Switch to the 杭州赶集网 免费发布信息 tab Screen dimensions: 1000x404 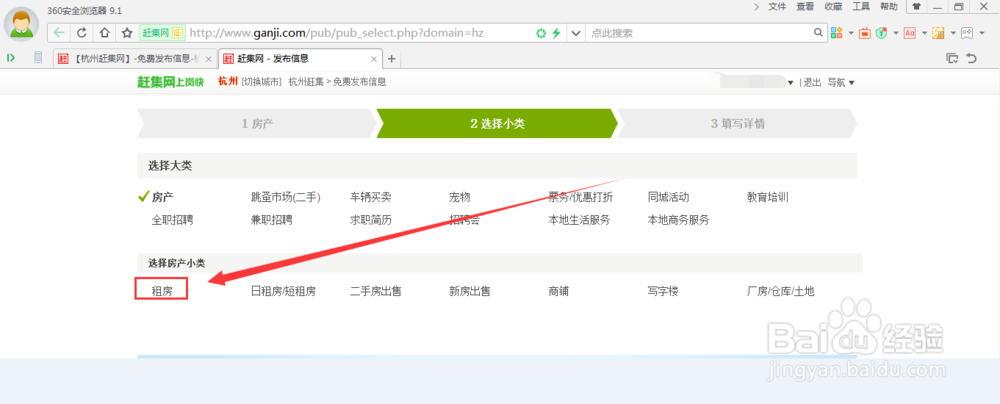point(135,59)
